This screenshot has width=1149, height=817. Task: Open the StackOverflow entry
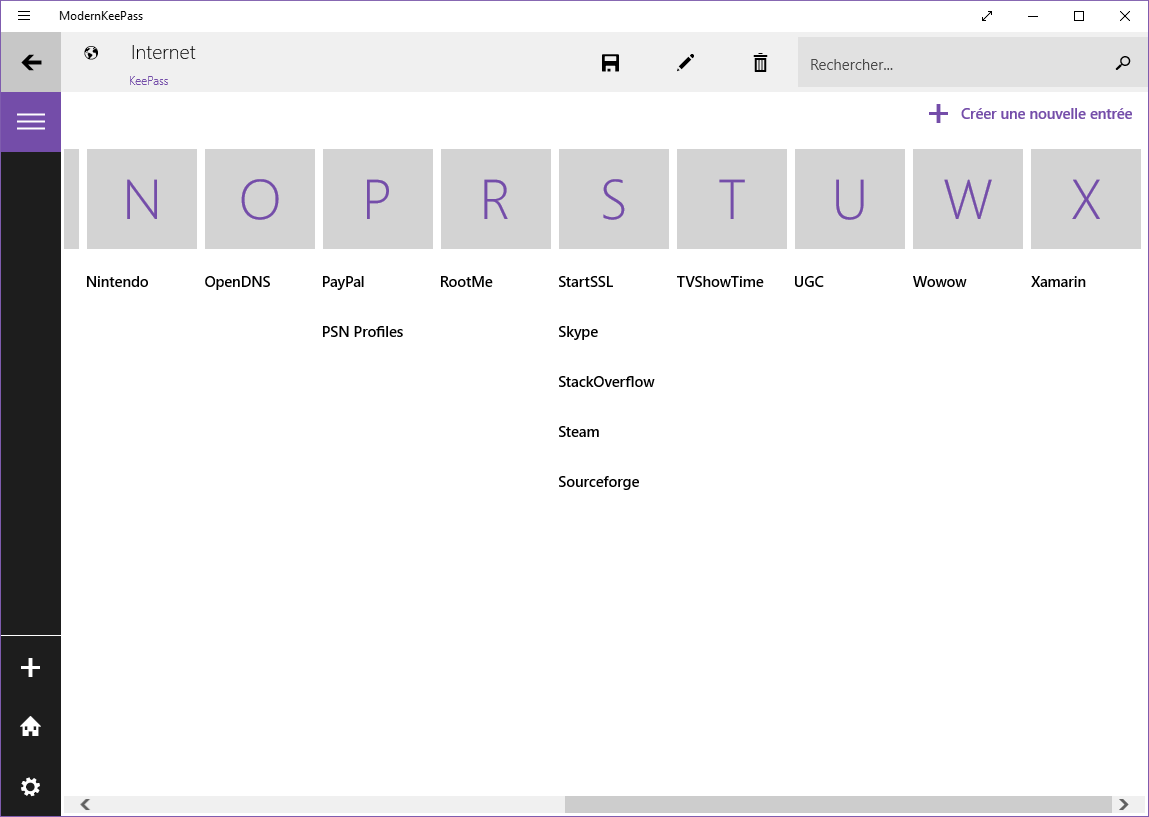(x=606, y=382)
